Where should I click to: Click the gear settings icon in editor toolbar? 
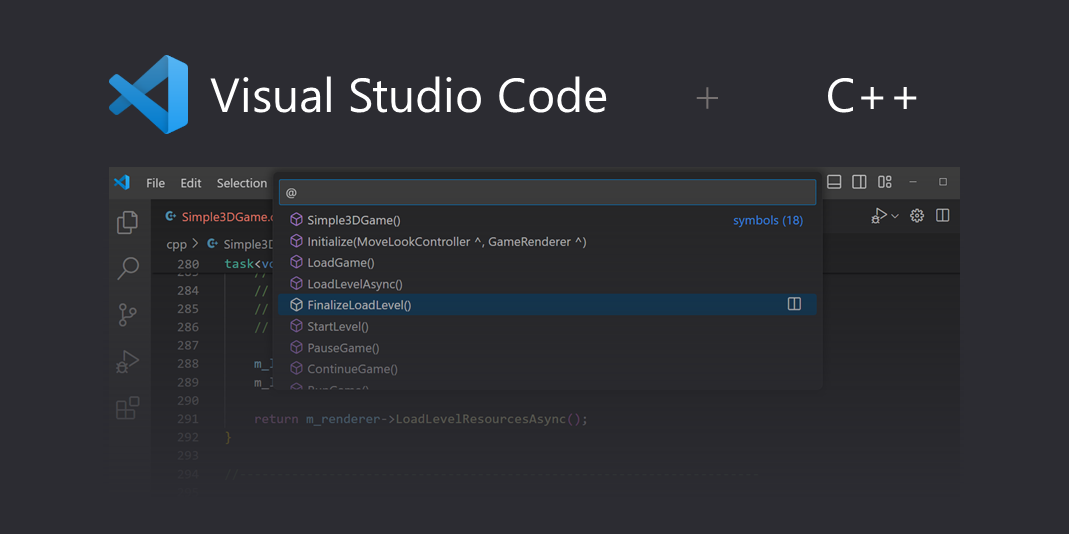click(x=916, y=216)
